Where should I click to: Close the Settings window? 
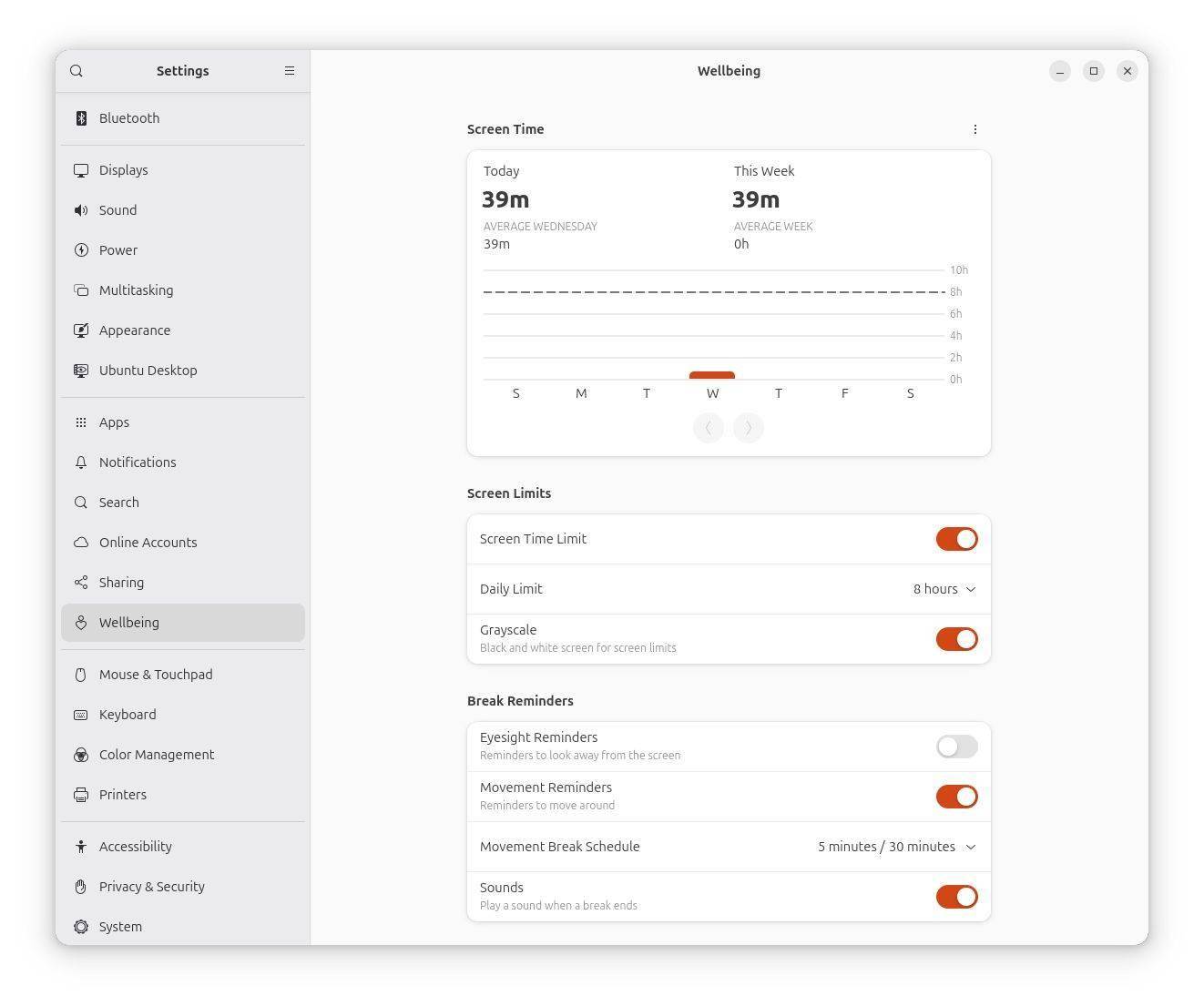(x=1127, y=71)
